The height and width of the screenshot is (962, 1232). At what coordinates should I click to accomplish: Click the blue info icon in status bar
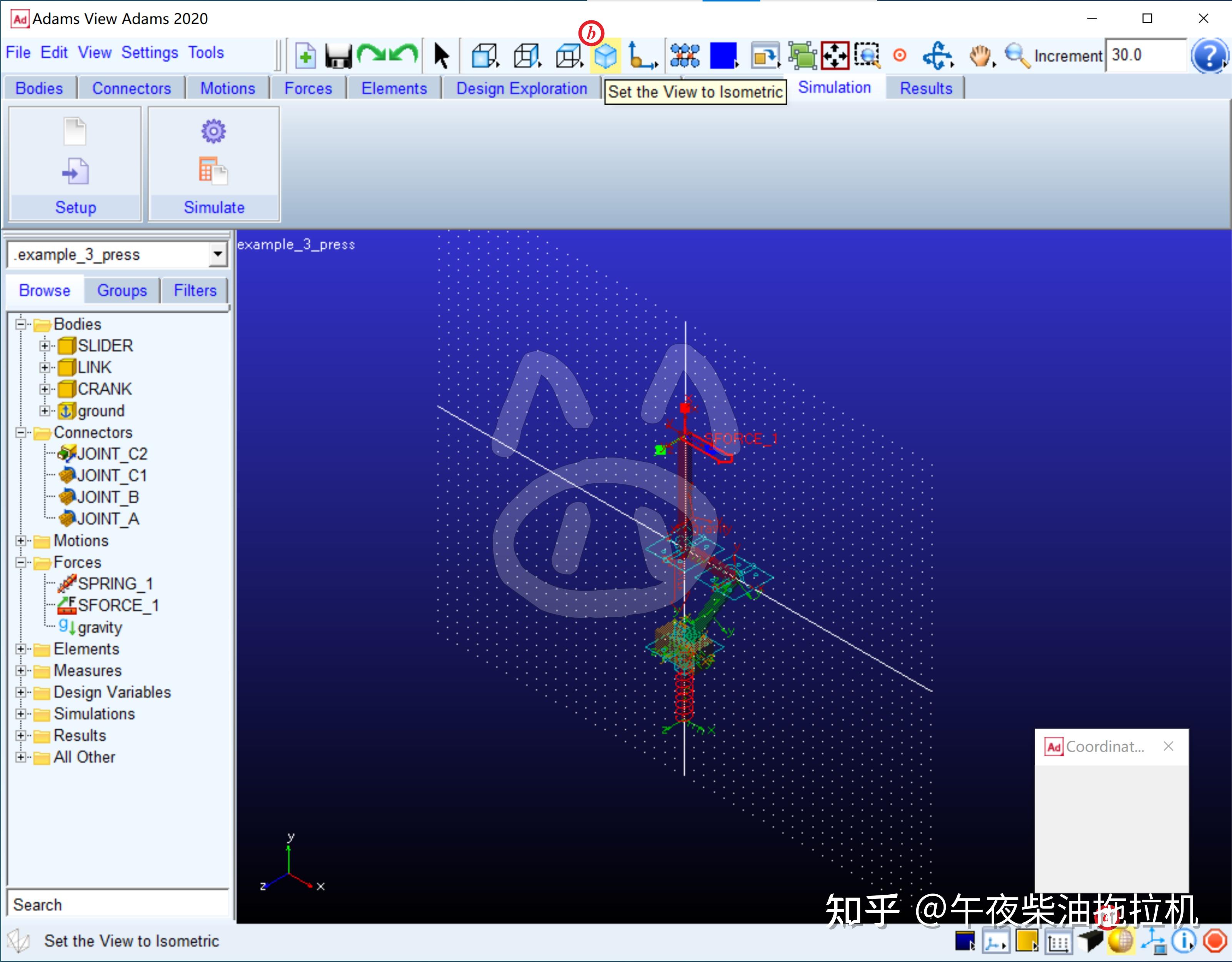coord(1184,941)
